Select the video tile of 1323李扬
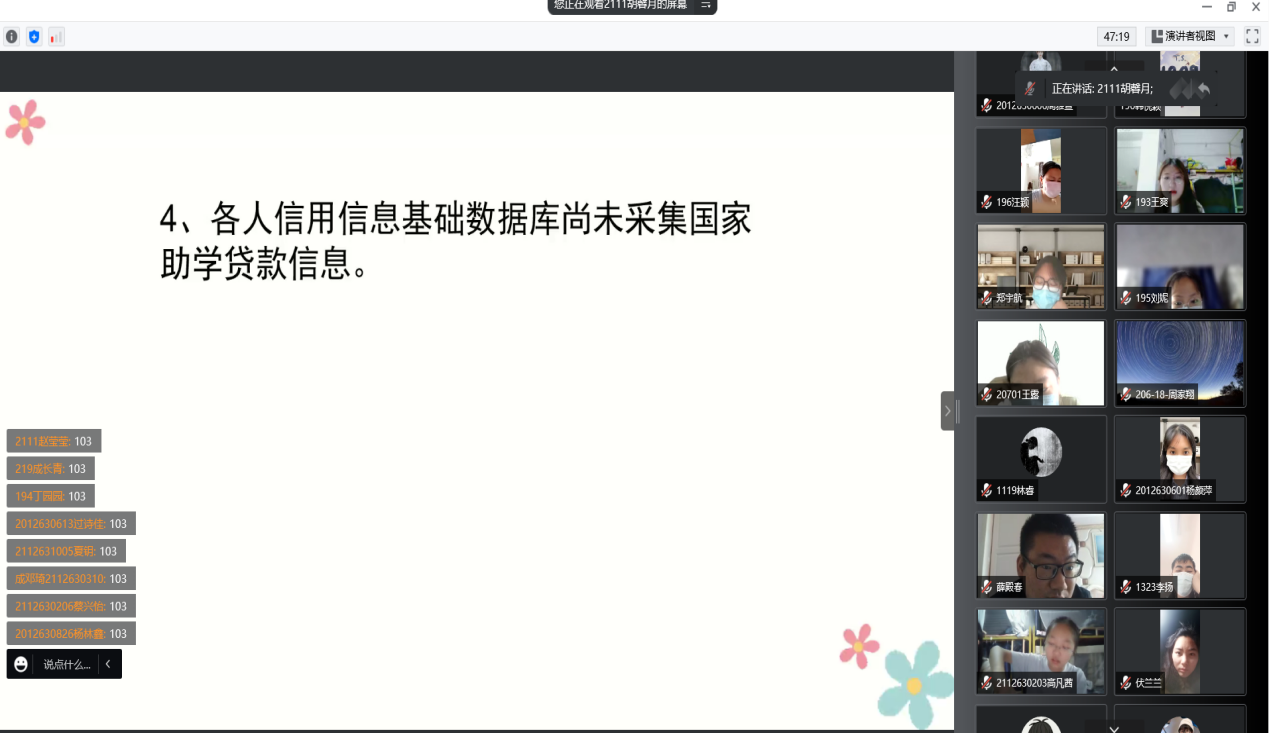The height and width of the screenshot is (733, 1269). [x=1180, y=556]
